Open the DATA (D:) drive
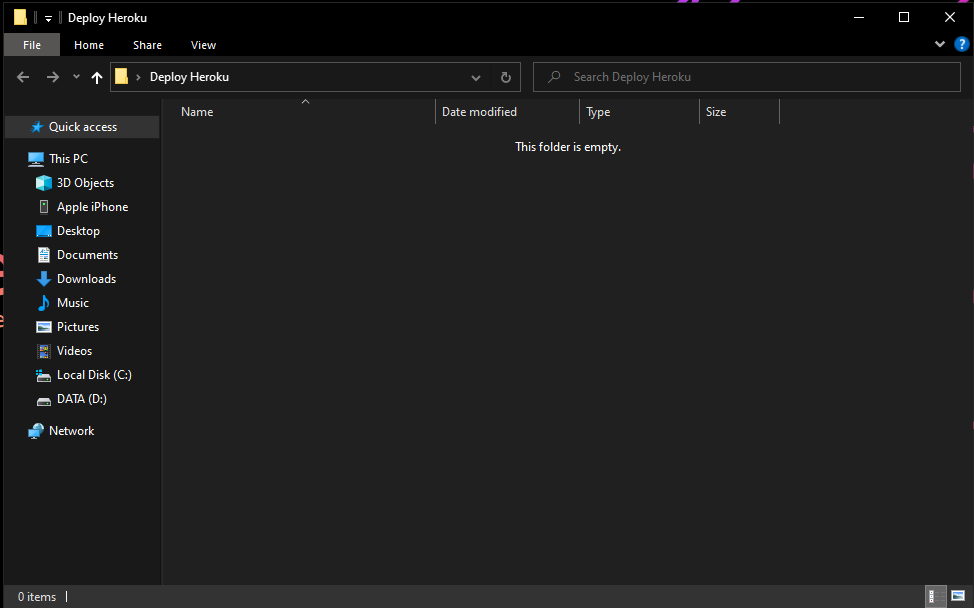 pyautogui.click(x=81, y=399)
